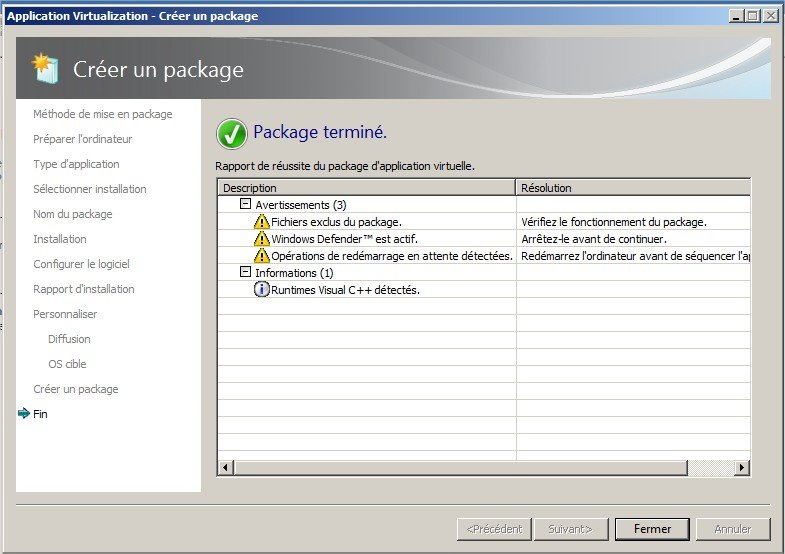Click the green checkmark success icon
Screen dimensions: 785x554
coord(231,133)
